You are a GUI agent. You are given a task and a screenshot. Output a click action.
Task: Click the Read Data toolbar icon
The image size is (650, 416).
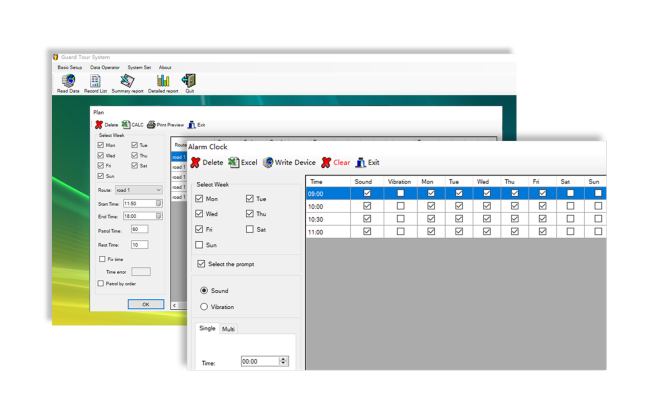point(68,82)
